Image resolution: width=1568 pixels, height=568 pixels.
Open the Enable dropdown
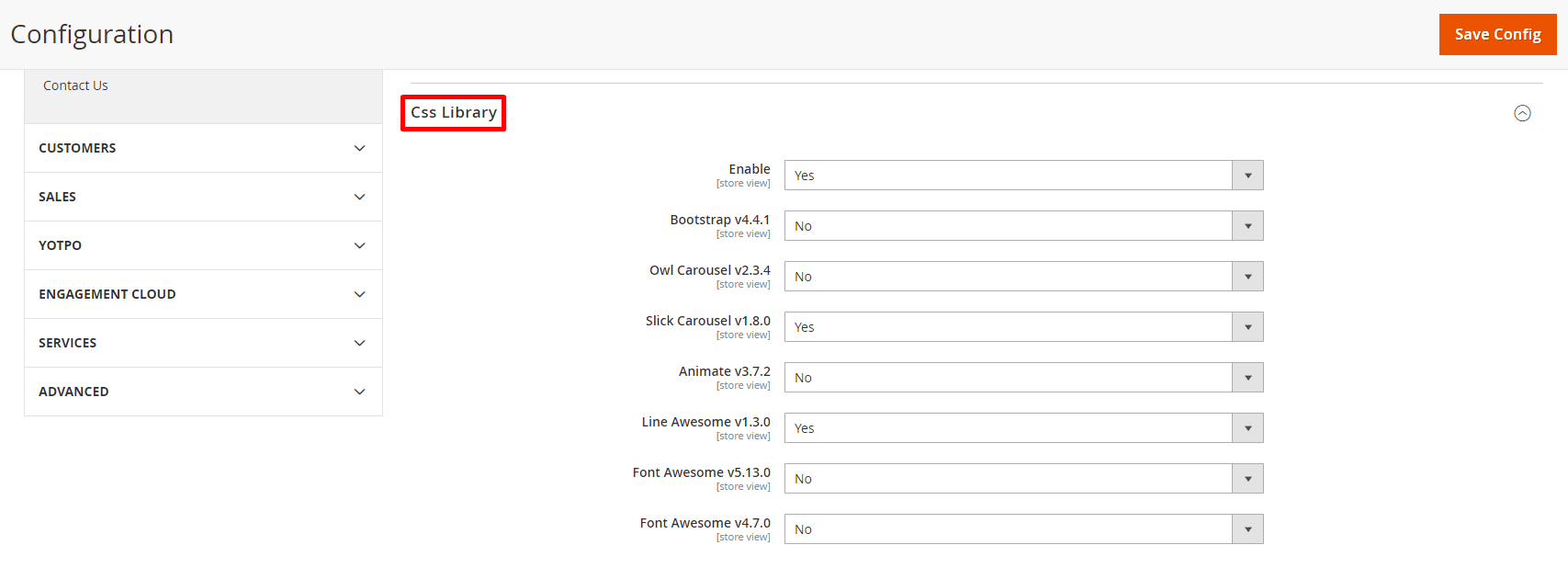[1023, 176]
